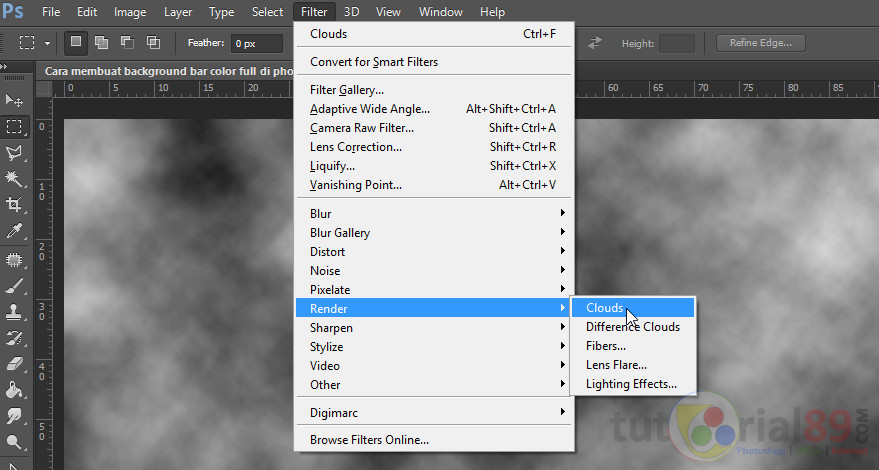
Task: Choose Add to selection mode
Action: click(101, 43)
